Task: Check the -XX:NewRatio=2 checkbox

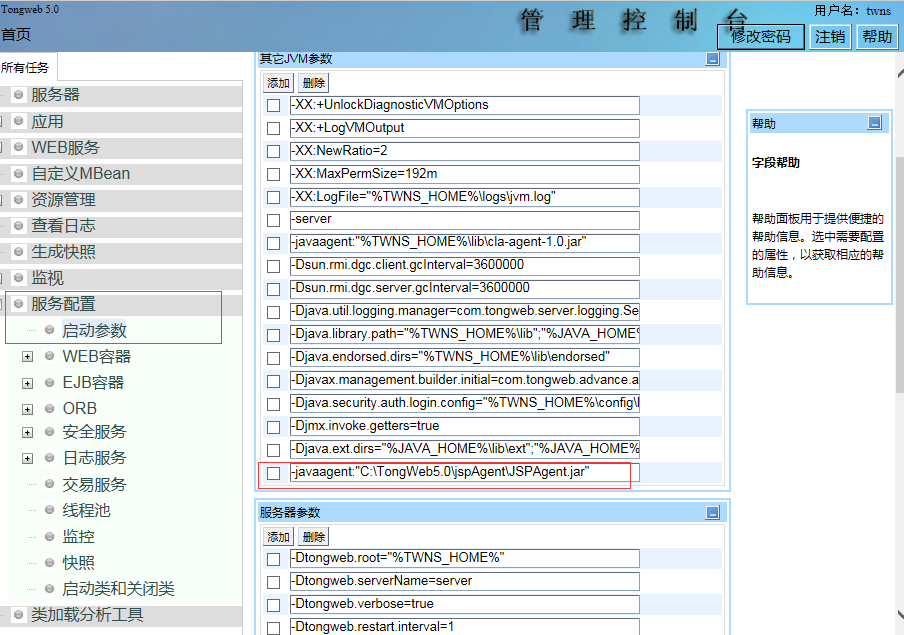Action: click(274, 152)
